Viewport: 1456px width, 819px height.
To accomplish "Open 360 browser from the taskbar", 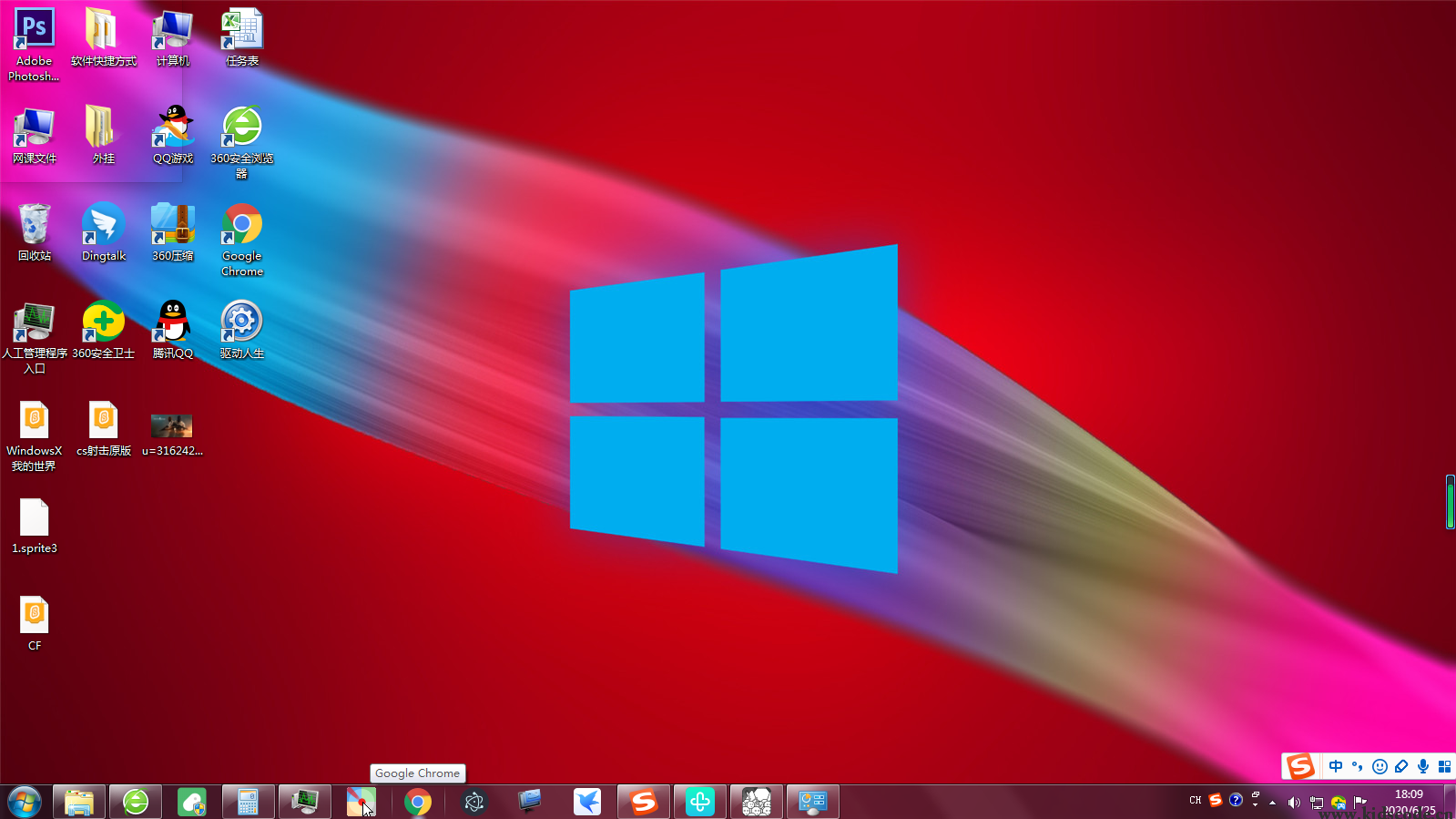I will click(136, 802).
